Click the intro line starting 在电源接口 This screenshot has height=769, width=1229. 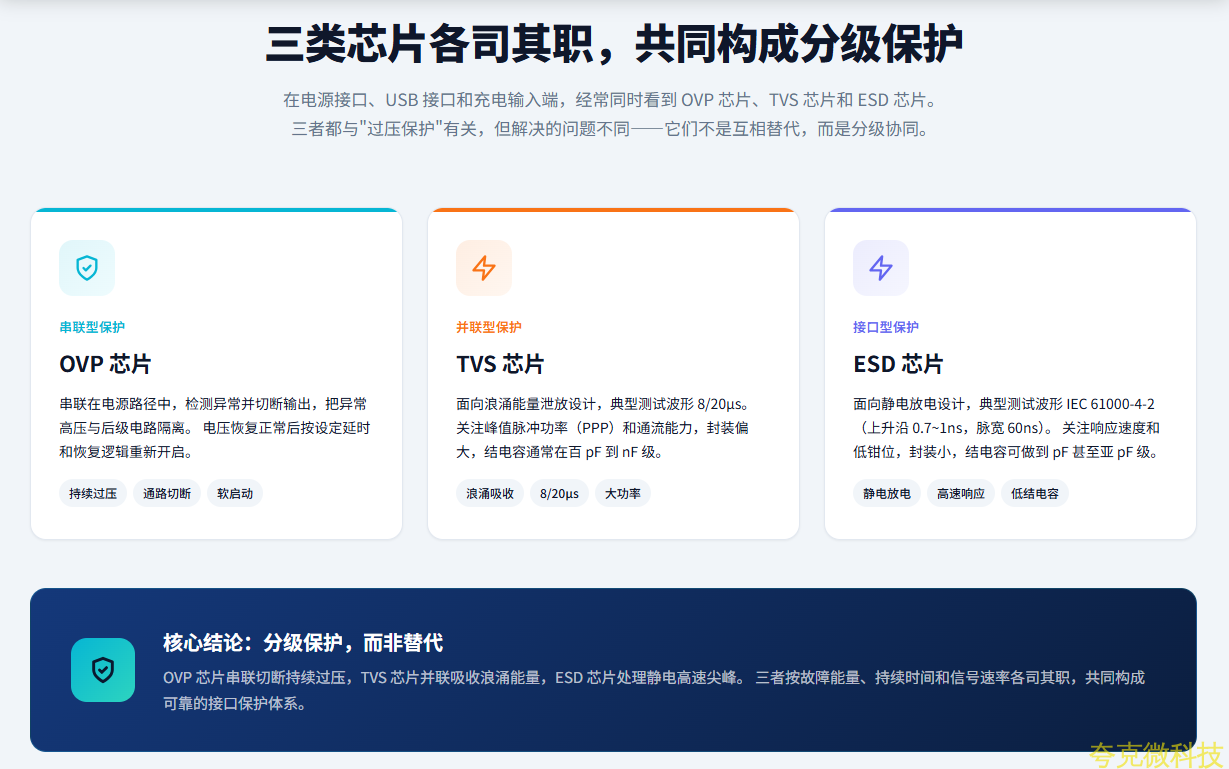tap(613, 100)
